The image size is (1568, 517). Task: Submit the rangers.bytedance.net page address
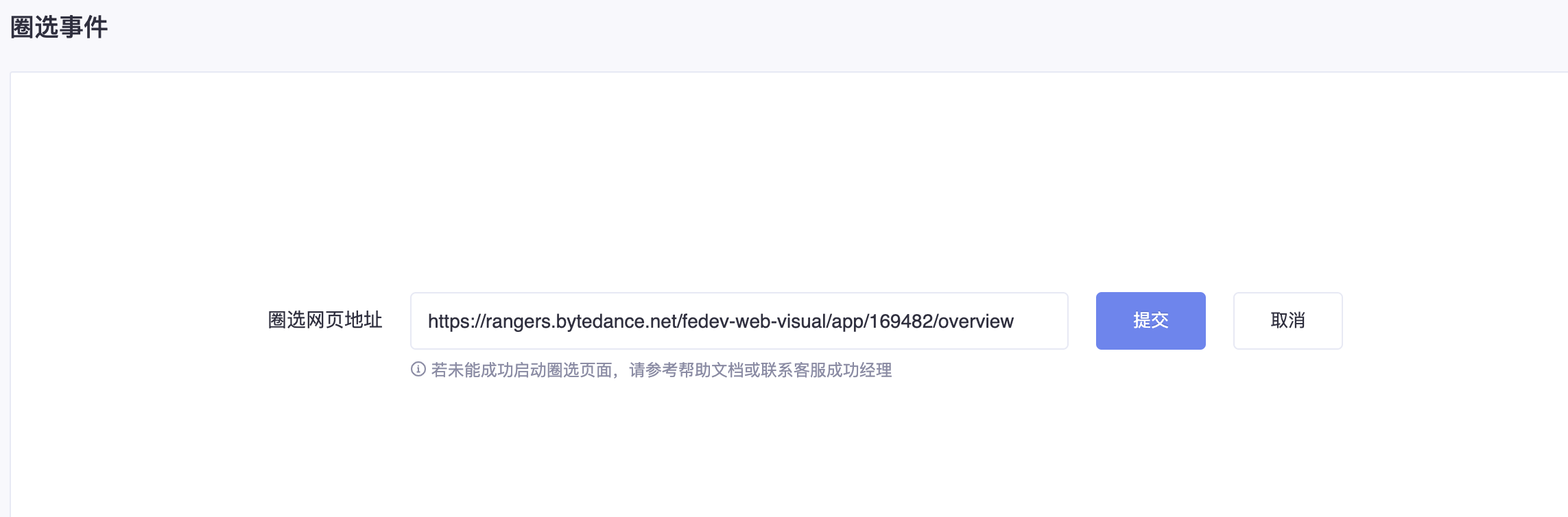[x=1150, y=321]
